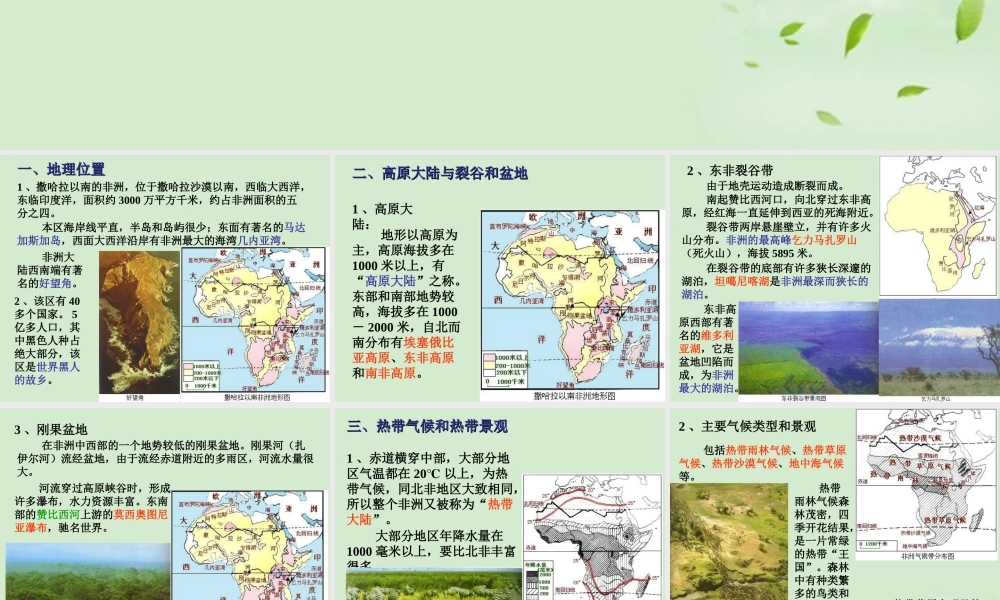Click the red text 地中海气候
1000x600 pixels.
pyautogui.click(x=816, y=464)
